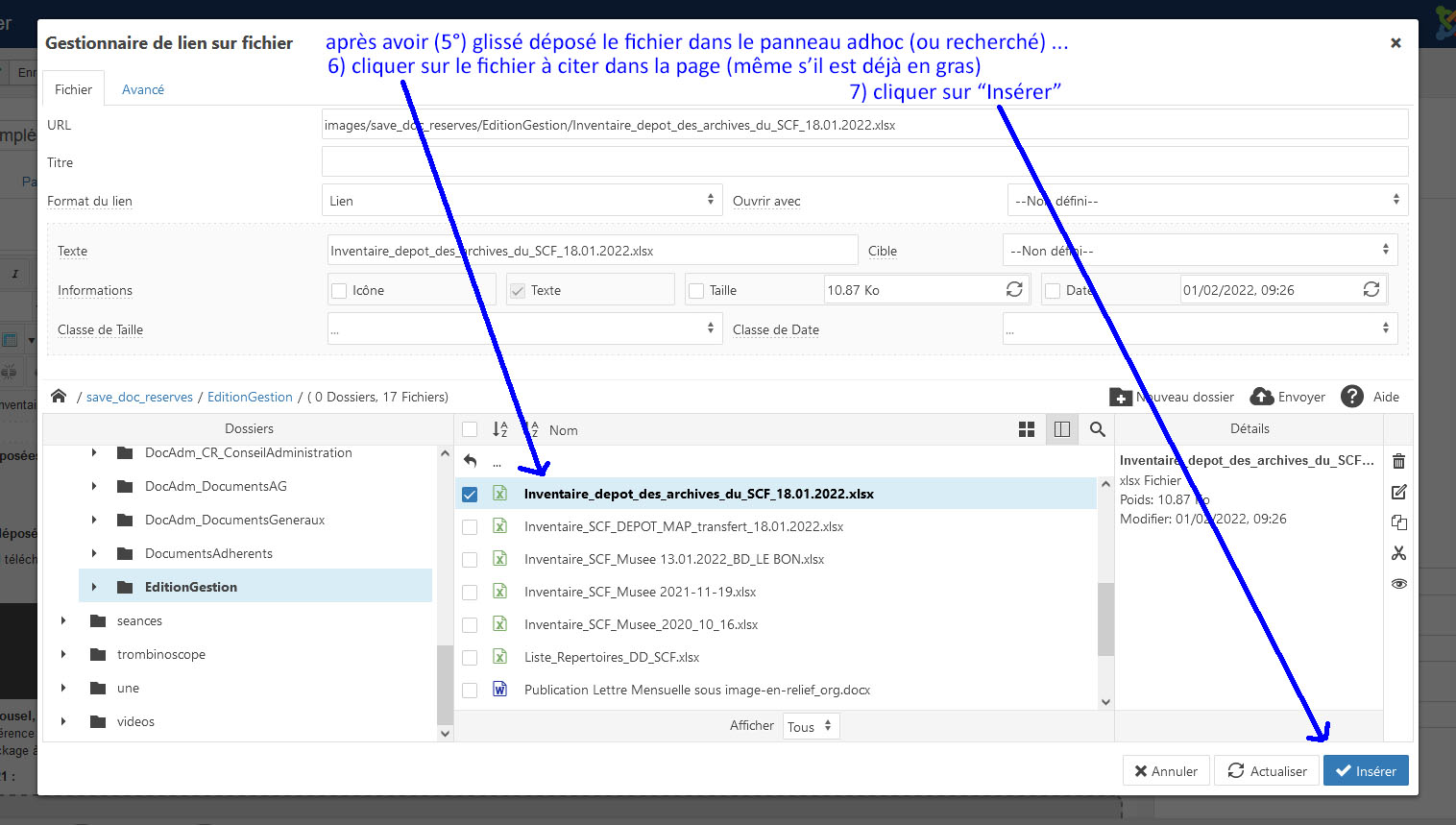Click the trash delete icon in Details
The image size is (1456, 825).
click(1398, 461)
